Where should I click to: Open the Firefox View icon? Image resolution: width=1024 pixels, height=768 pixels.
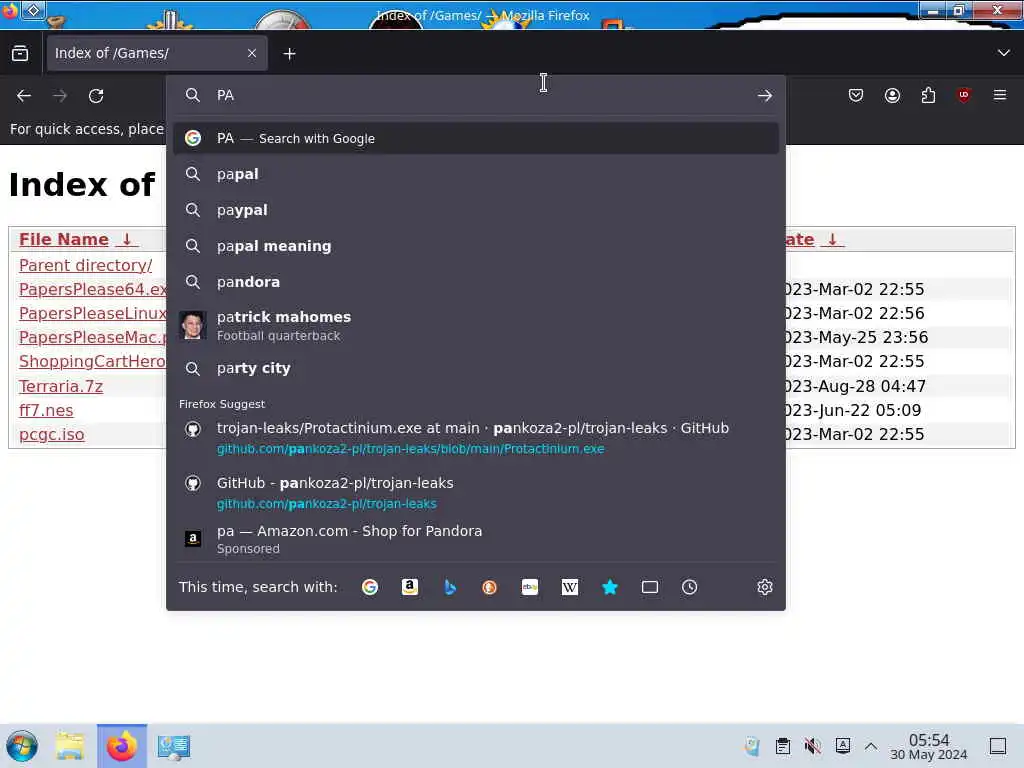20,54
